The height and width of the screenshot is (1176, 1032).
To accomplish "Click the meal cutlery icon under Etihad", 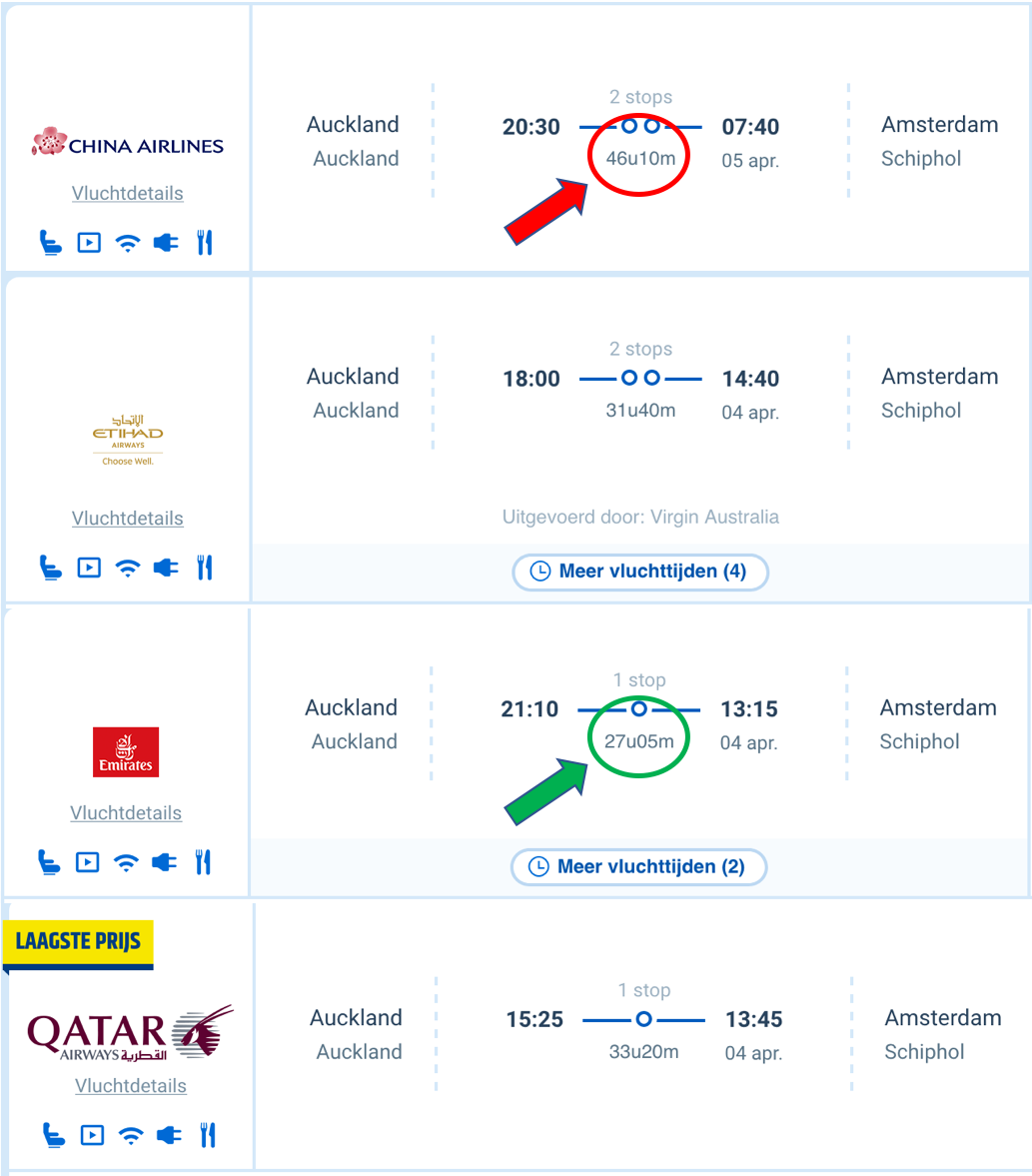I will click(x=205, y=568).
